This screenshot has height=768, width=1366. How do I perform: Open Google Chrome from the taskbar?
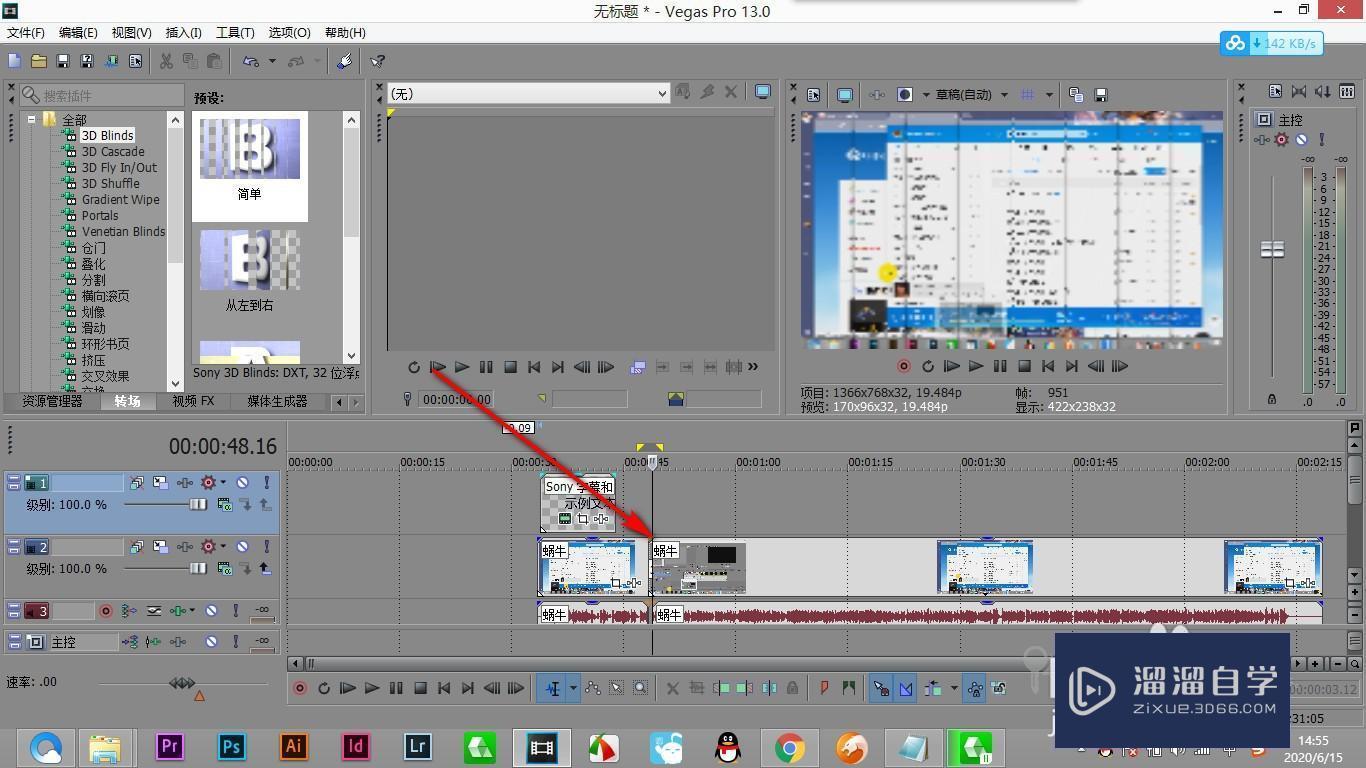(790, 746)
